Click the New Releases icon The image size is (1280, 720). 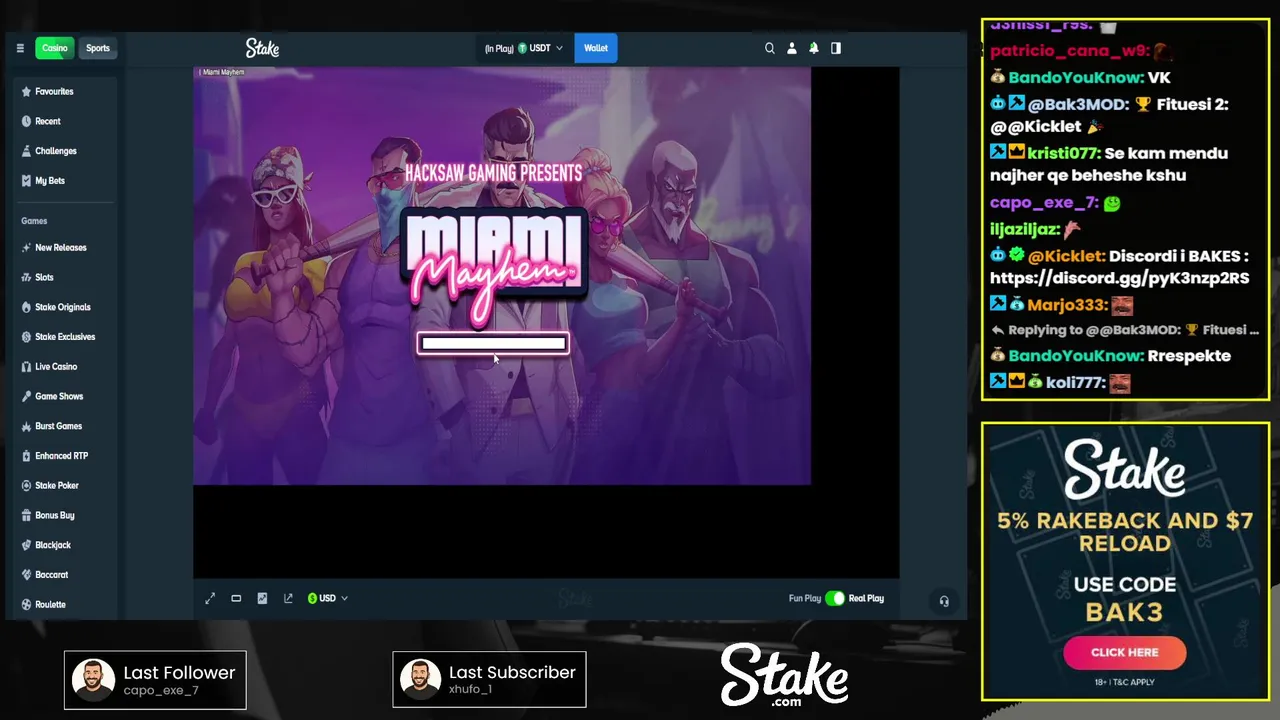[x=26, y=247]
